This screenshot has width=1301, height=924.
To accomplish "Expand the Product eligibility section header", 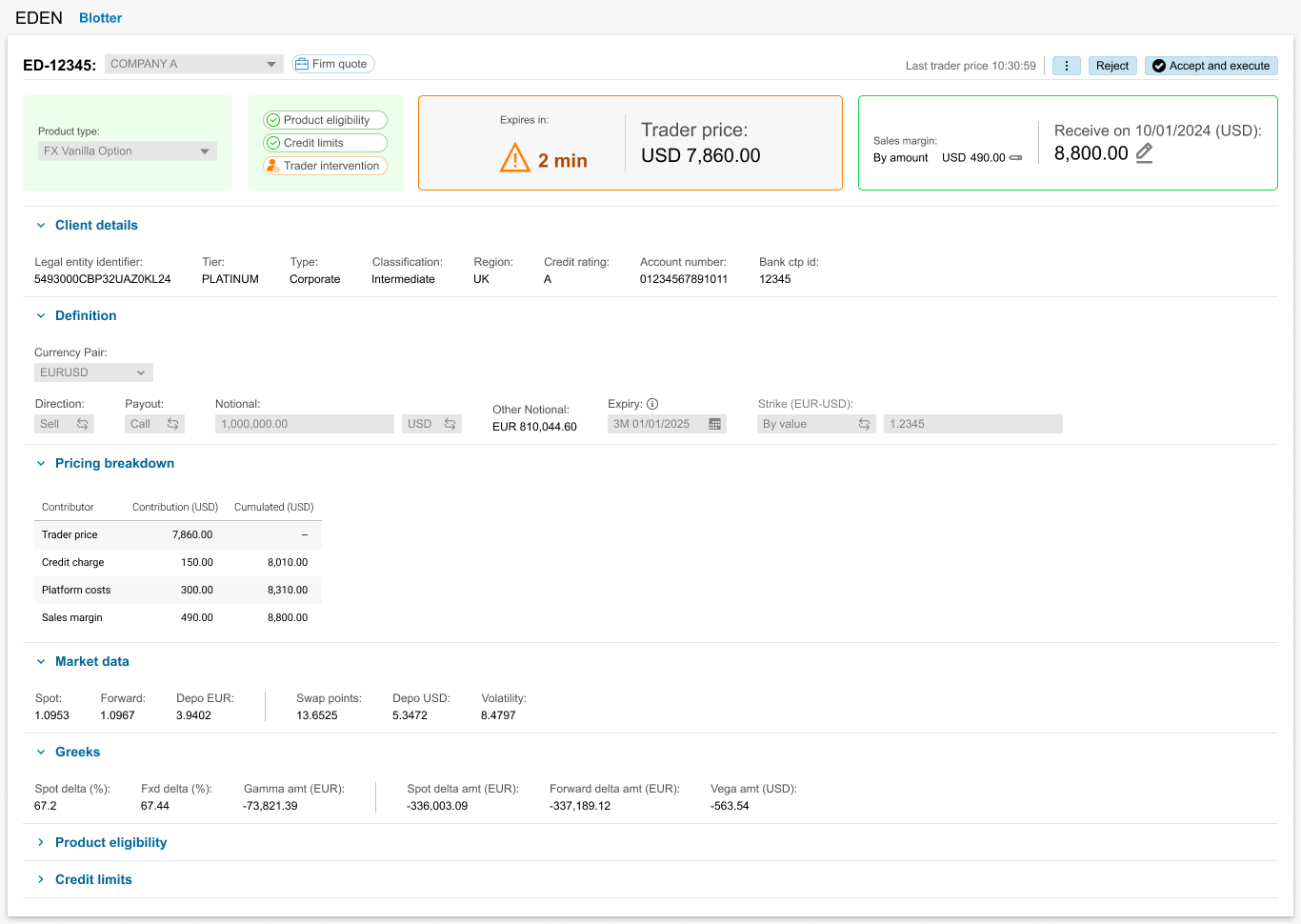I will click(x=110, y=842).
